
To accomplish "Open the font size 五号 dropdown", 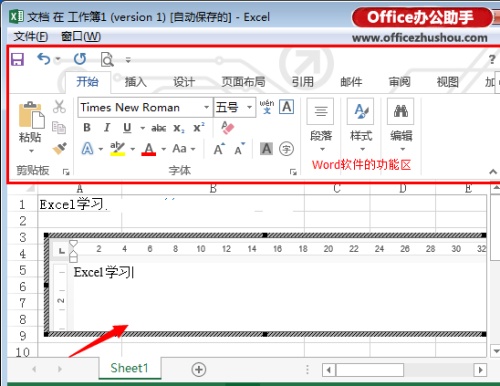I will click(x=249, y=107).
